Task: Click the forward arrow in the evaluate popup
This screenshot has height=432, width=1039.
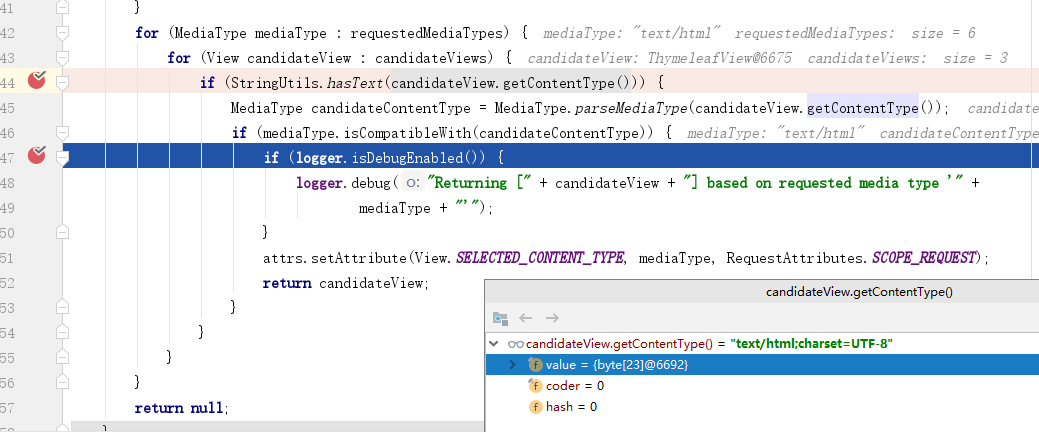Action: (551, 318)
